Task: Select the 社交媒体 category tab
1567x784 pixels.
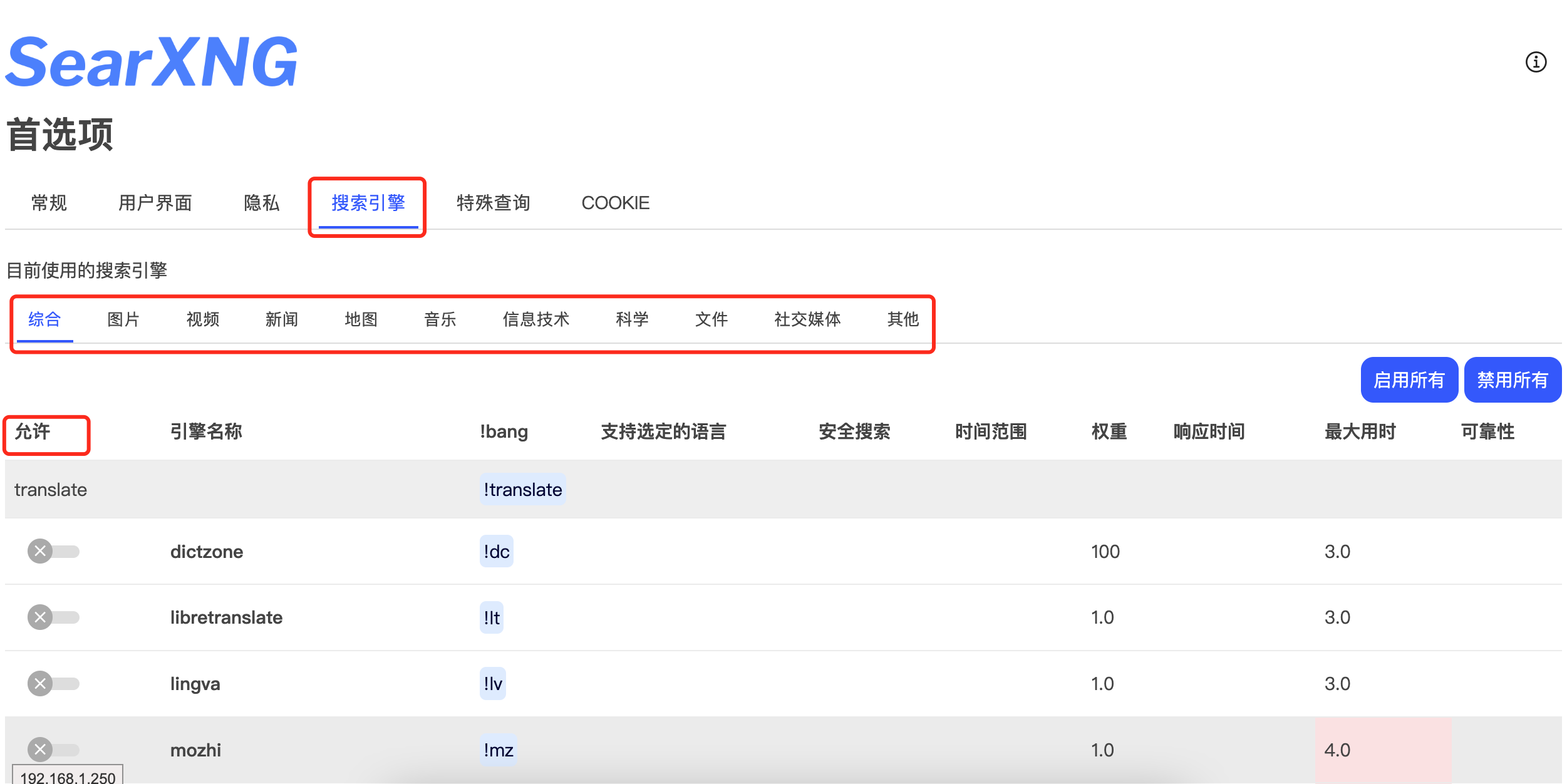Action: (x=807, y=319)
